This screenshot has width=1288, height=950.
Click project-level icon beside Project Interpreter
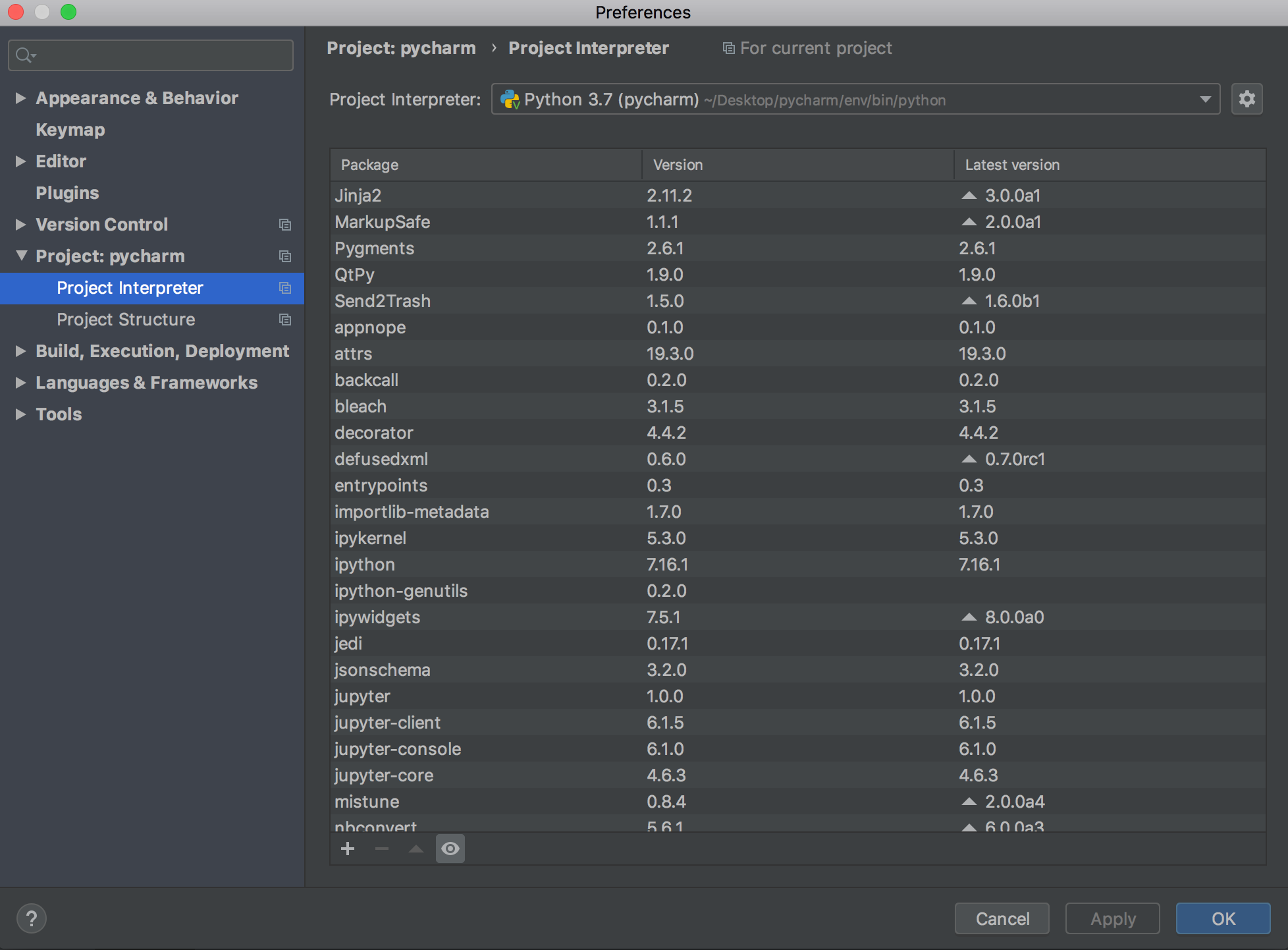pos(285,288)
